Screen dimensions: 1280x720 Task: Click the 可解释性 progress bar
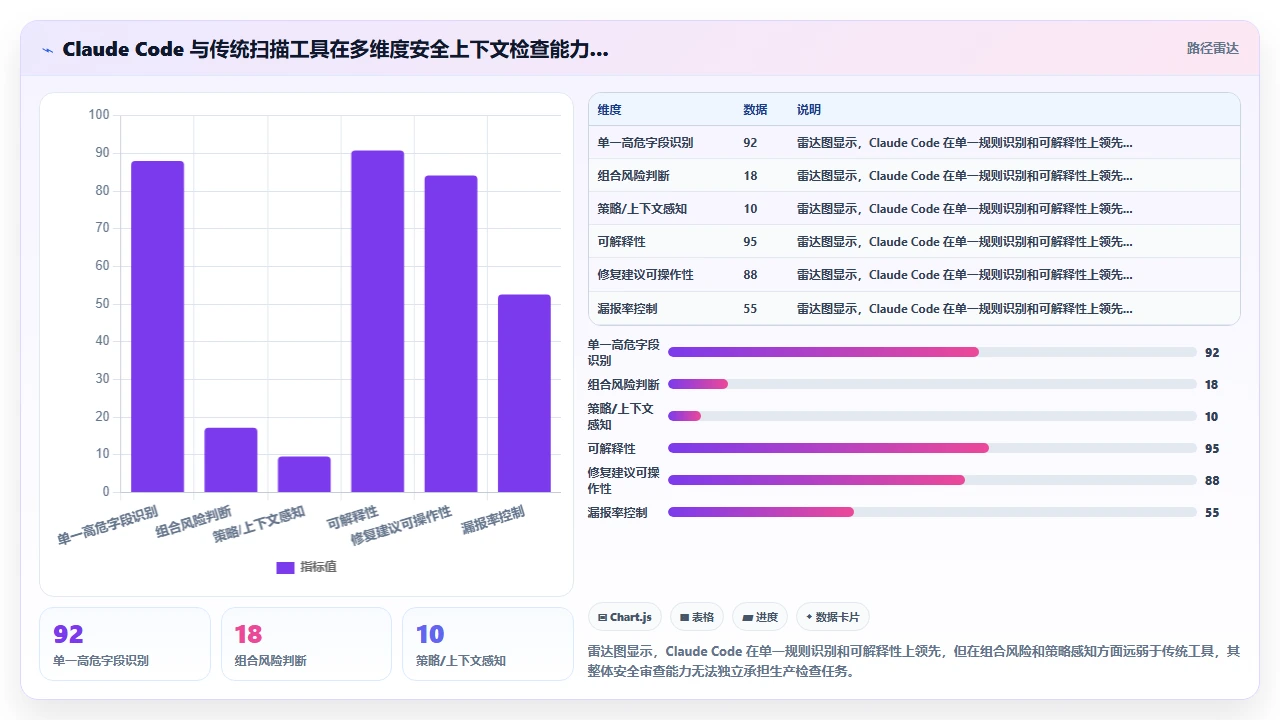(x=932, y=448)
